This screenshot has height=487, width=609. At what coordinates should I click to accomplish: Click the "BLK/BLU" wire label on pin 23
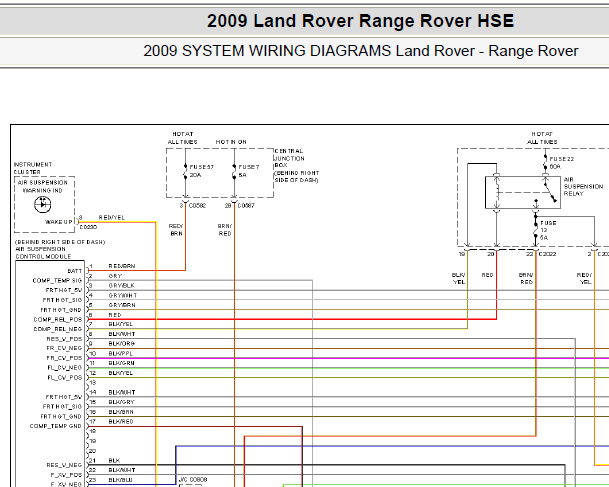tap(121, 480)
